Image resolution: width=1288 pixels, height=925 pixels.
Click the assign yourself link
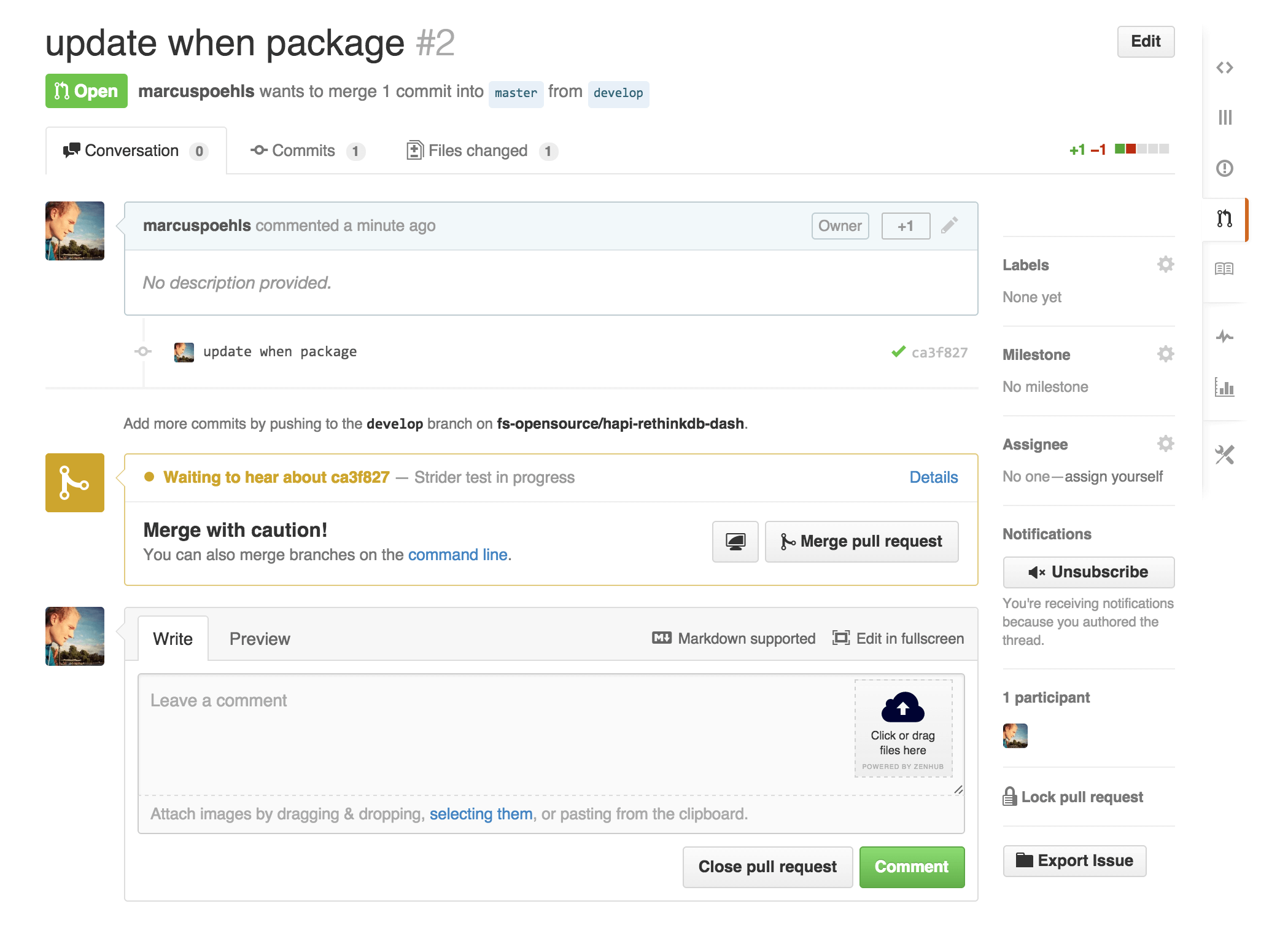pos(1114,477)
